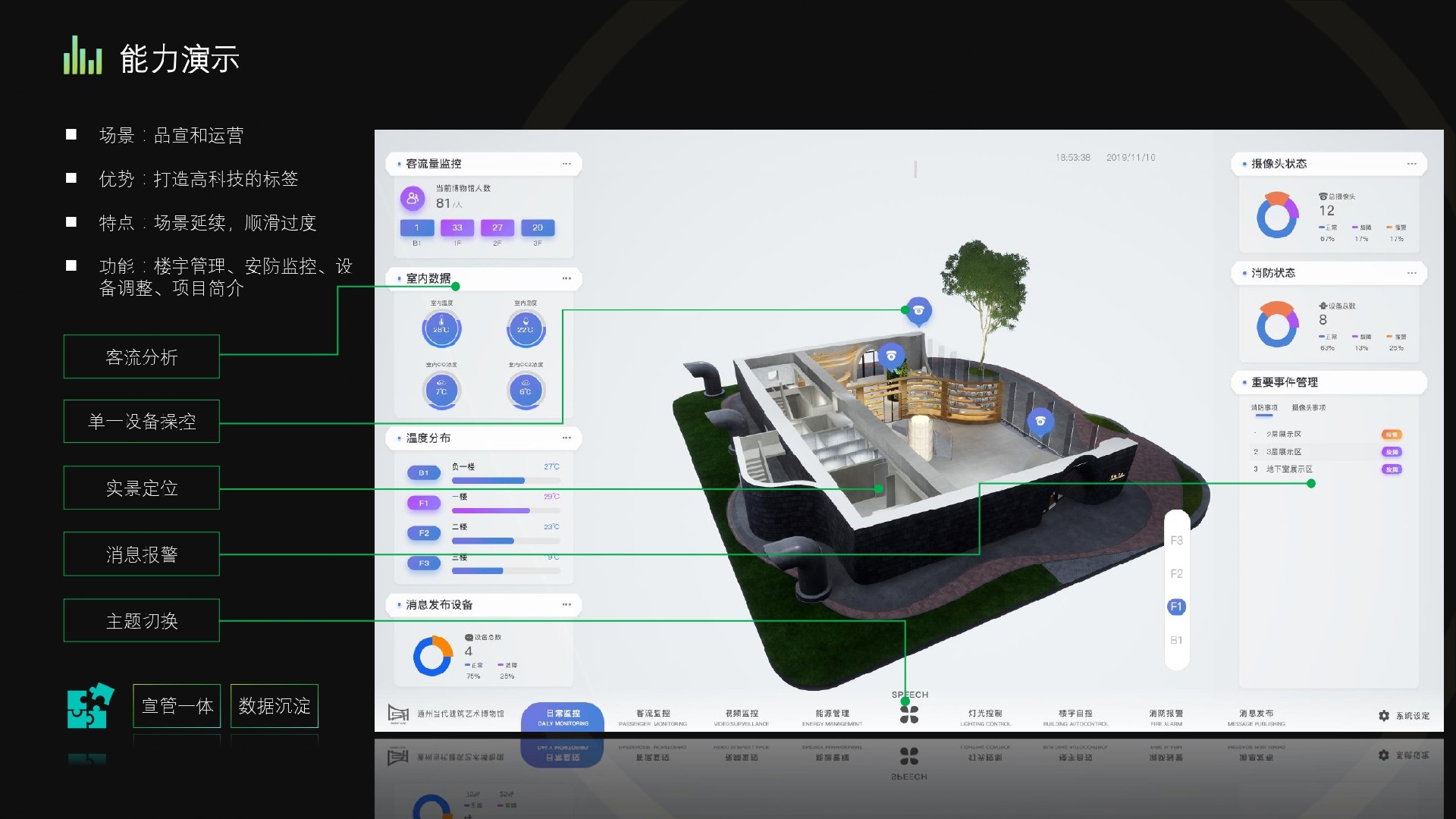Click the fire status donut chart
Screen dimensions: 1456x819
pos(1277,325)
